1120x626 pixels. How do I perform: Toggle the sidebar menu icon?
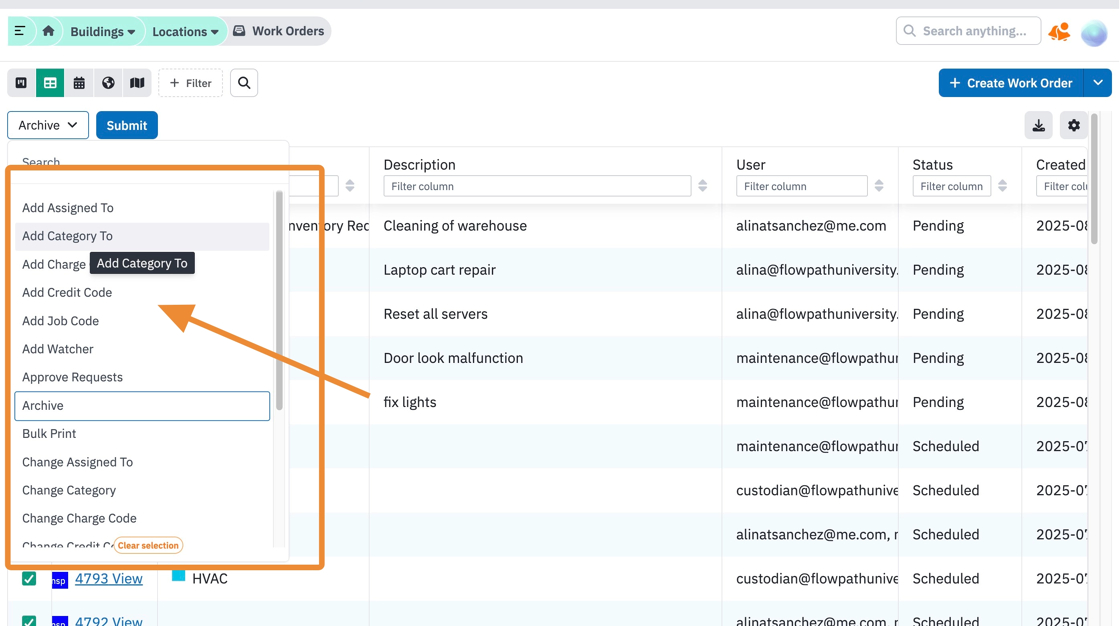tap(20, 31)
